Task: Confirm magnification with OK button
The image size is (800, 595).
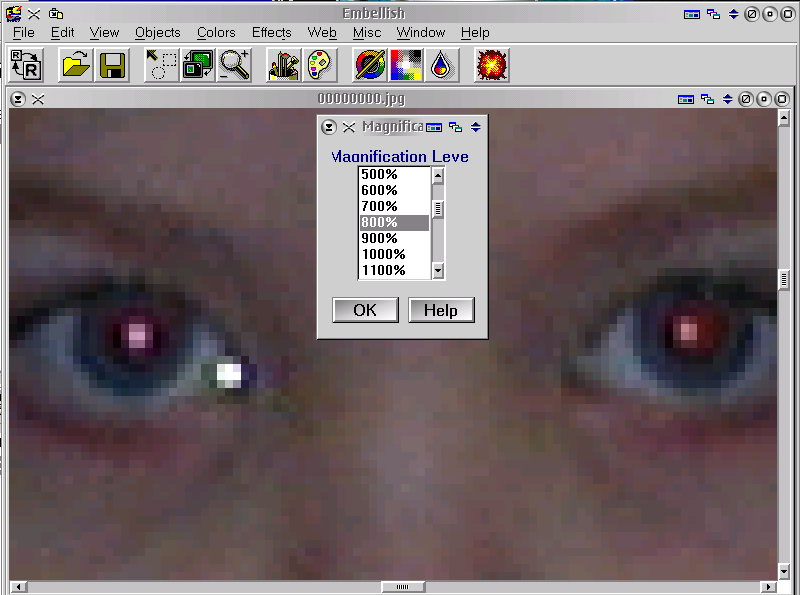Action: (x=365, y=310)
